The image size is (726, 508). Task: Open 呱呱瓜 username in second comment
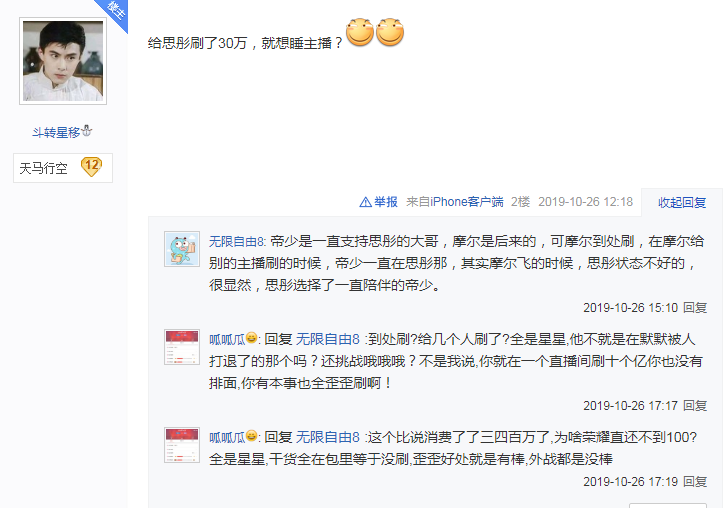pyautogui.click(x=227, y=339)
